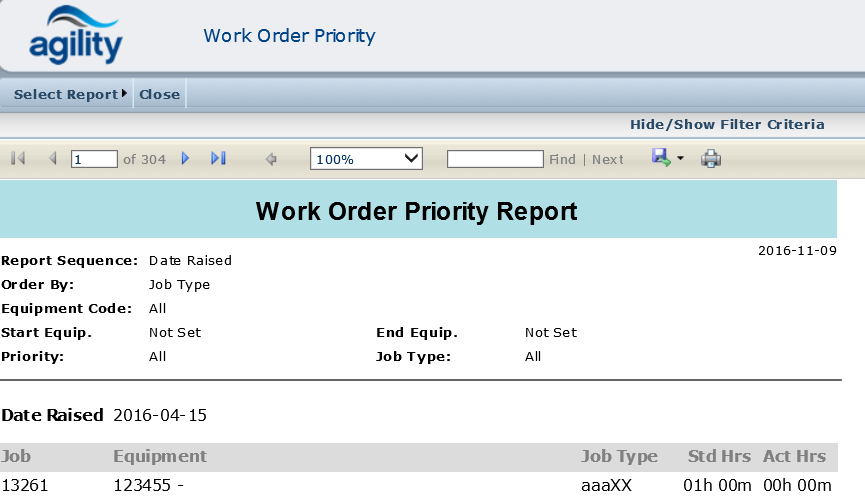The height and width of the screenshot is (504, 865).
Task: Go to first page of report
Action: pyautogui.click(x=18, y=159)
